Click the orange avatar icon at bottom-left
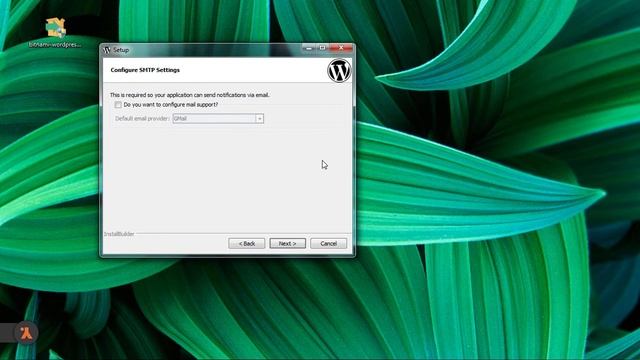This screenshot has width=640, height=360. (x=27, y=333)
